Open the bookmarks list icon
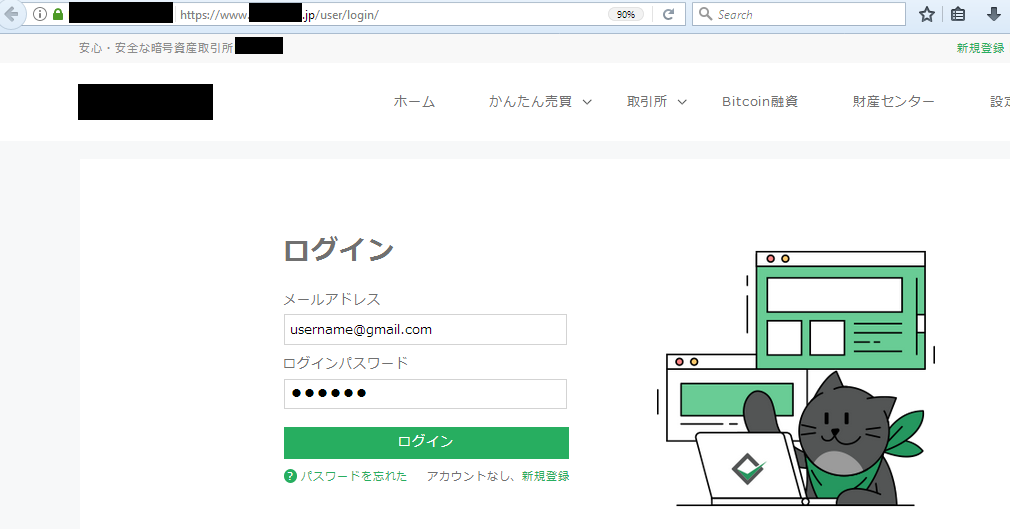 (x=958, y=15)
